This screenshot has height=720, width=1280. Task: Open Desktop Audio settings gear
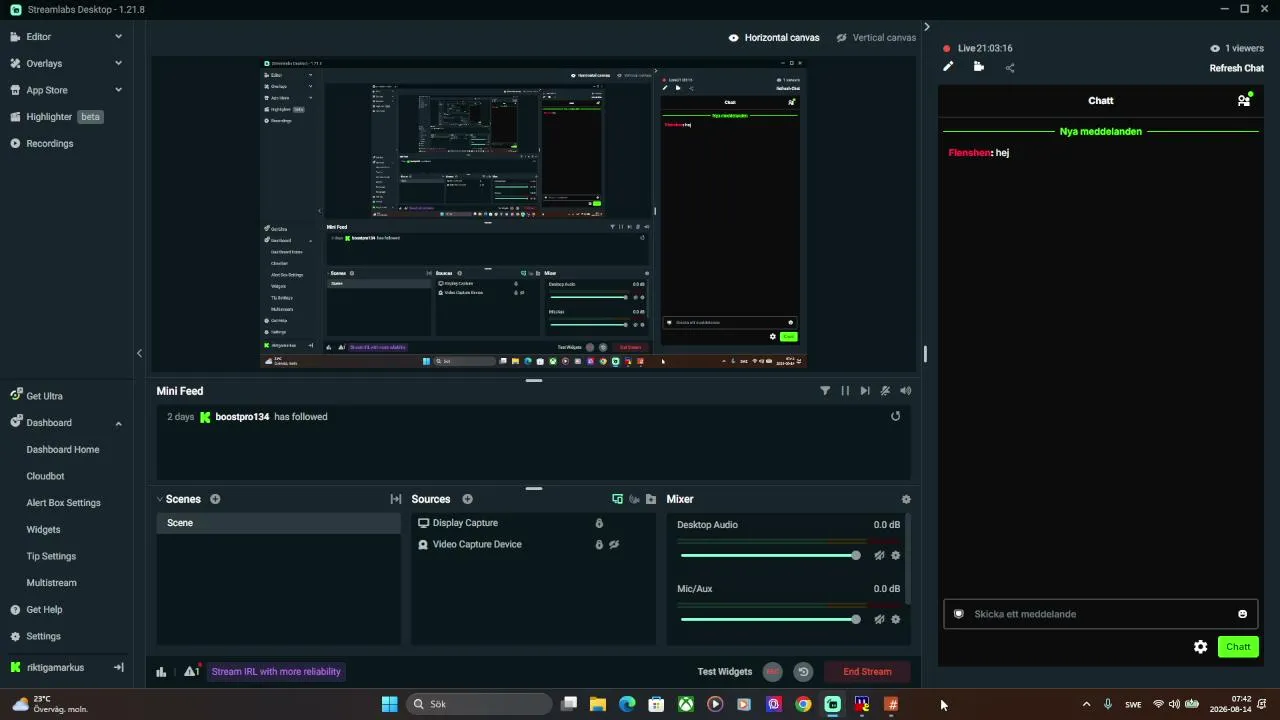[896, 555]
